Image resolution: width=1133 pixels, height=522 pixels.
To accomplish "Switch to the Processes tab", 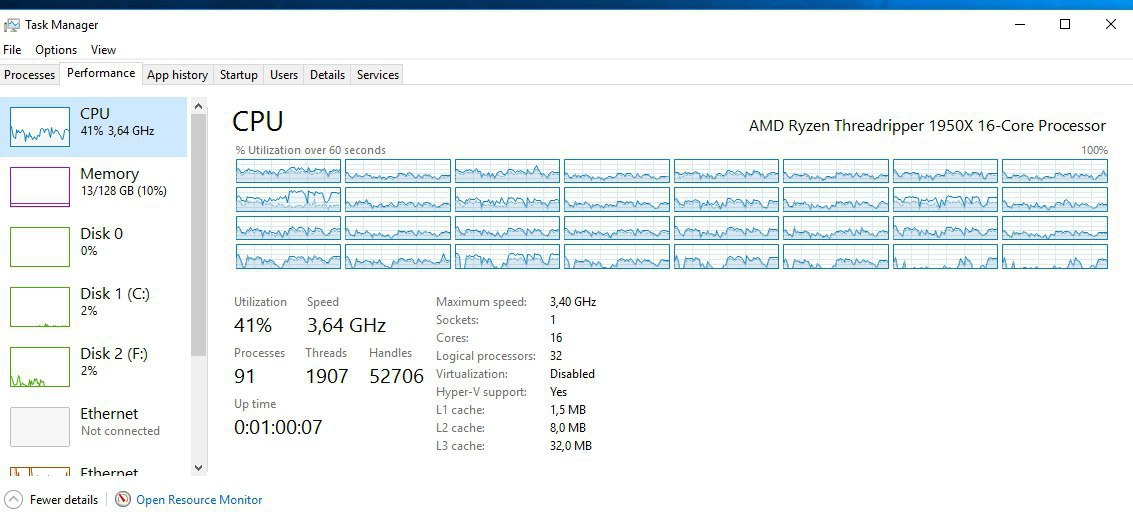I will [x=30, y=74].
